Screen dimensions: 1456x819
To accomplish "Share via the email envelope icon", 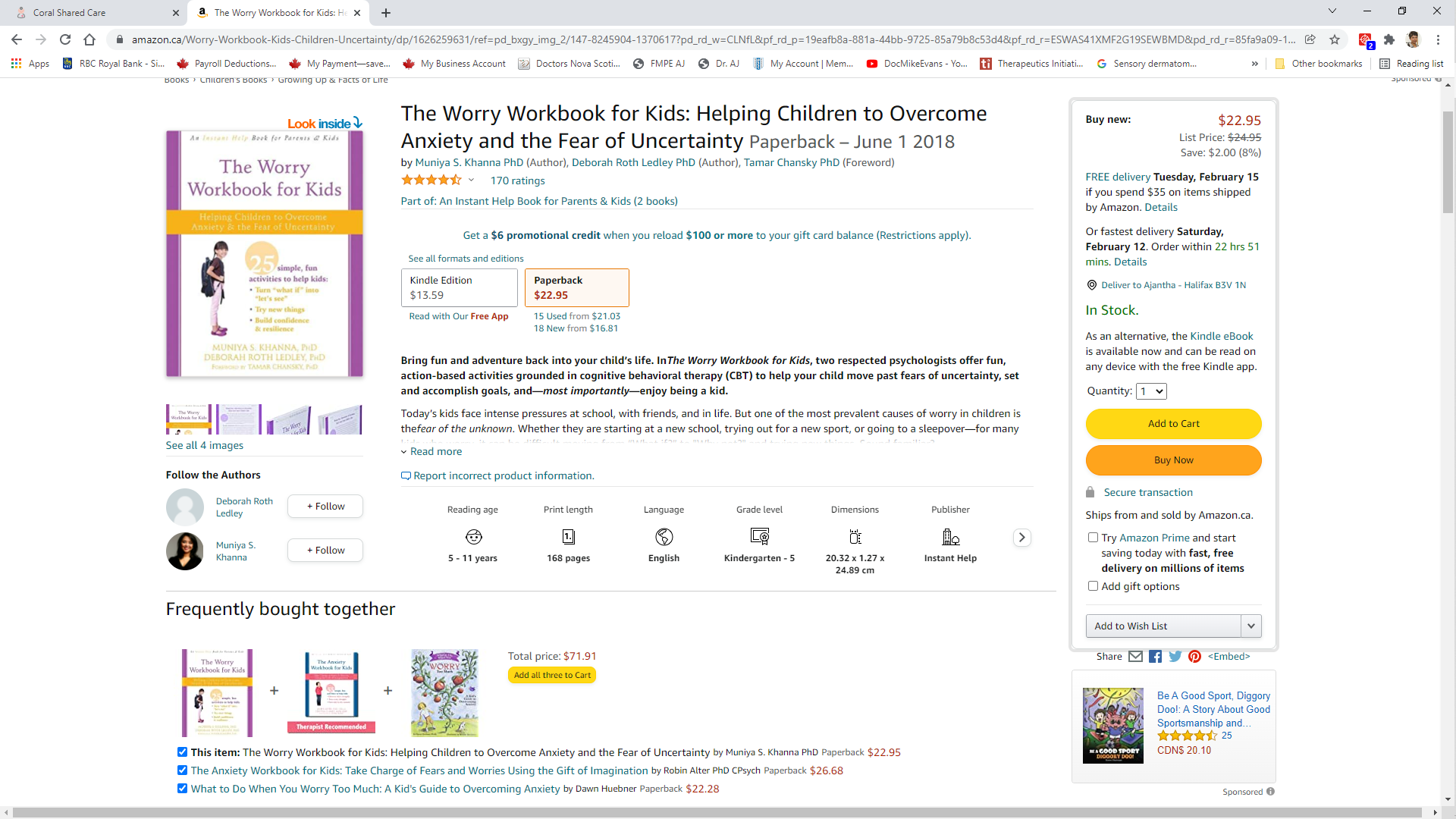I will (x=1135, y=657).
